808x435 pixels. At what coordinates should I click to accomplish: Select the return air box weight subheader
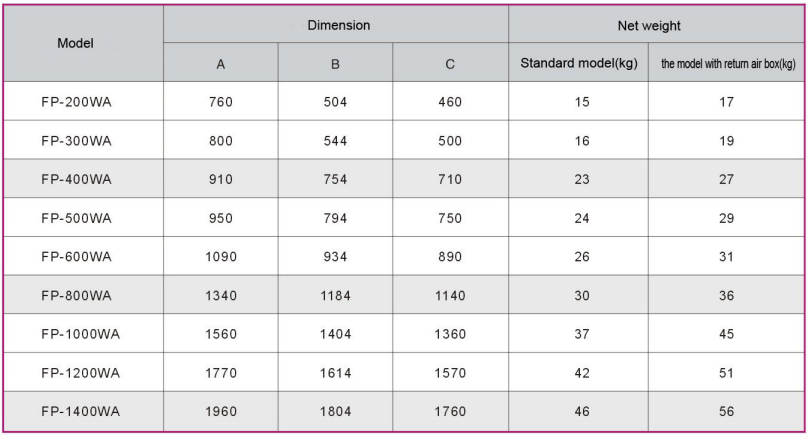click(x=727, y=64)
